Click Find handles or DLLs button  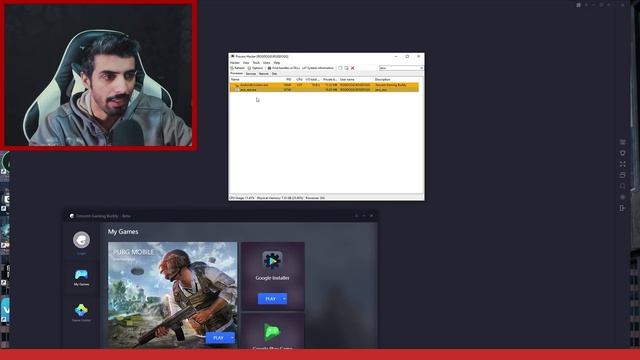pyautogui.click(x=284, y=68)
